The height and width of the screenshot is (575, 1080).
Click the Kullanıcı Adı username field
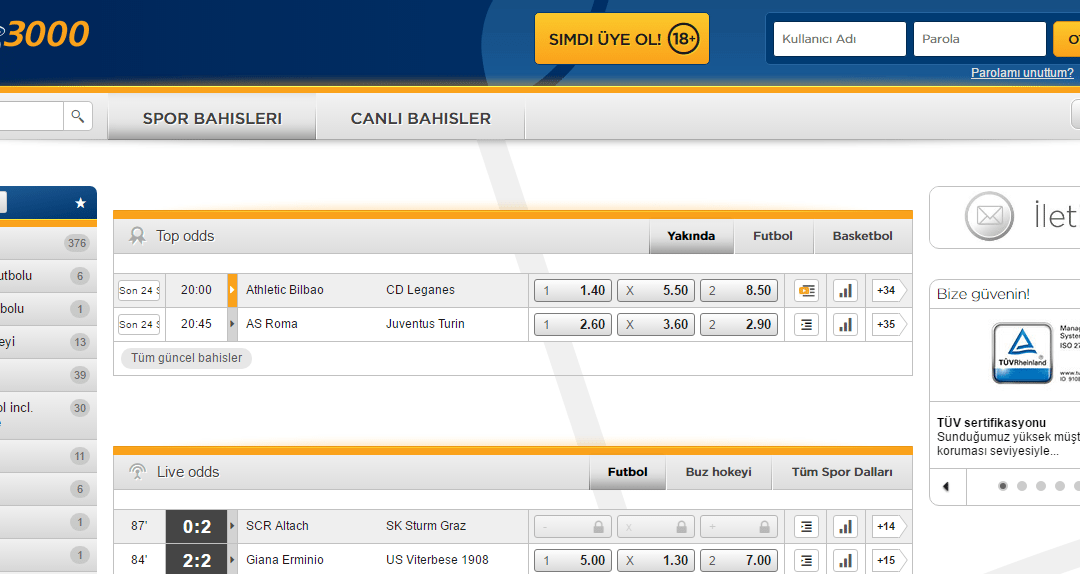pyautogui.click(x=840, y=39)
